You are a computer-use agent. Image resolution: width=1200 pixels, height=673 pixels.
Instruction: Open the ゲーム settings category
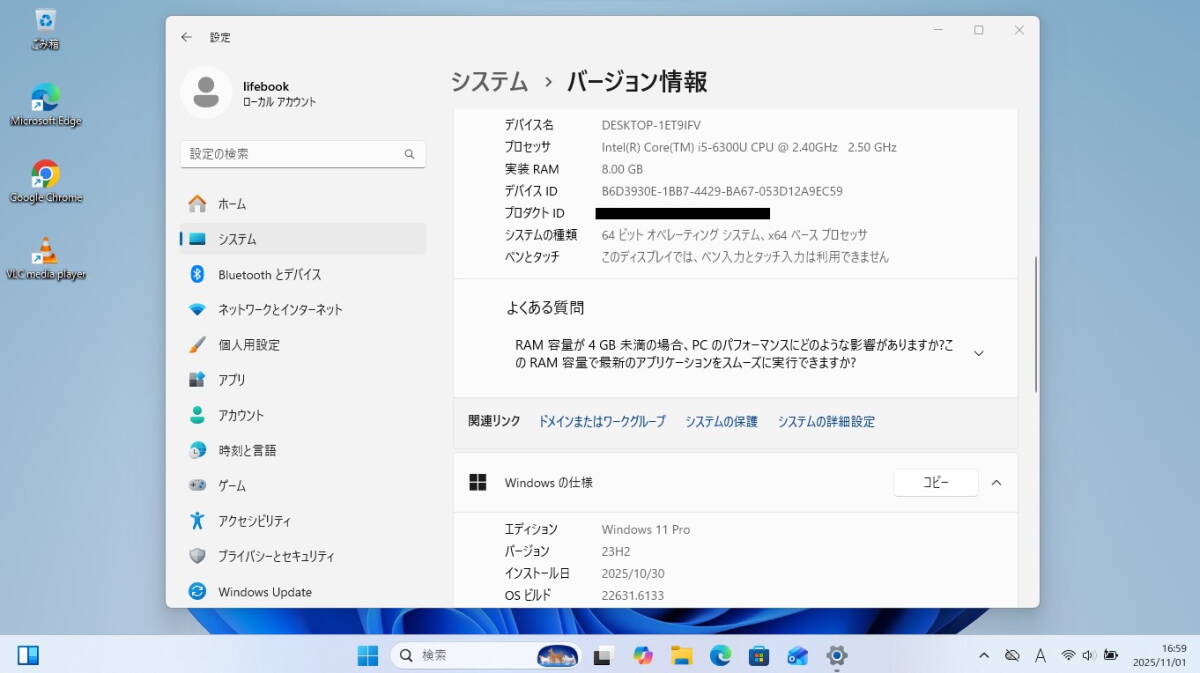(x=232, y=486)
